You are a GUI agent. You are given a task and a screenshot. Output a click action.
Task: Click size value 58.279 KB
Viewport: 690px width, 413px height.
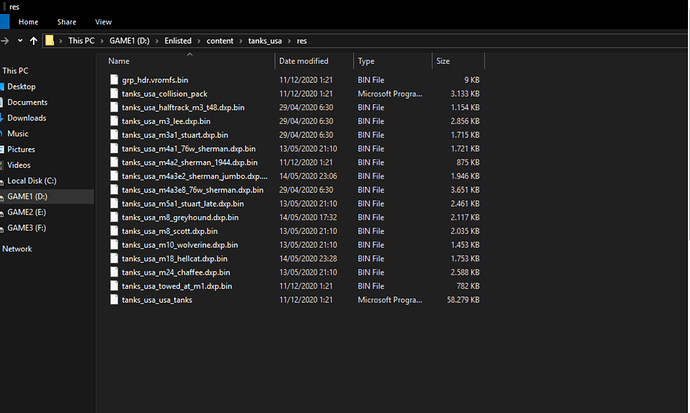coord(463,300)
